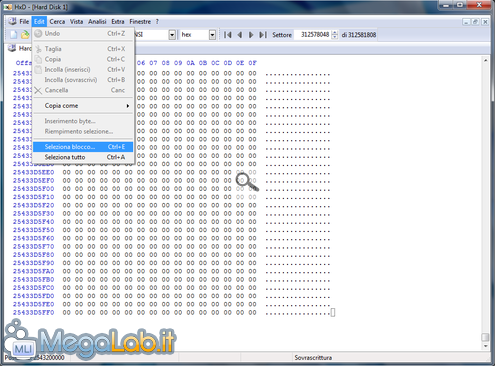This screenshot has width=495, height=366.
Task: Click the vertical scrollbar up arrow
Action: tap(486, 61)
